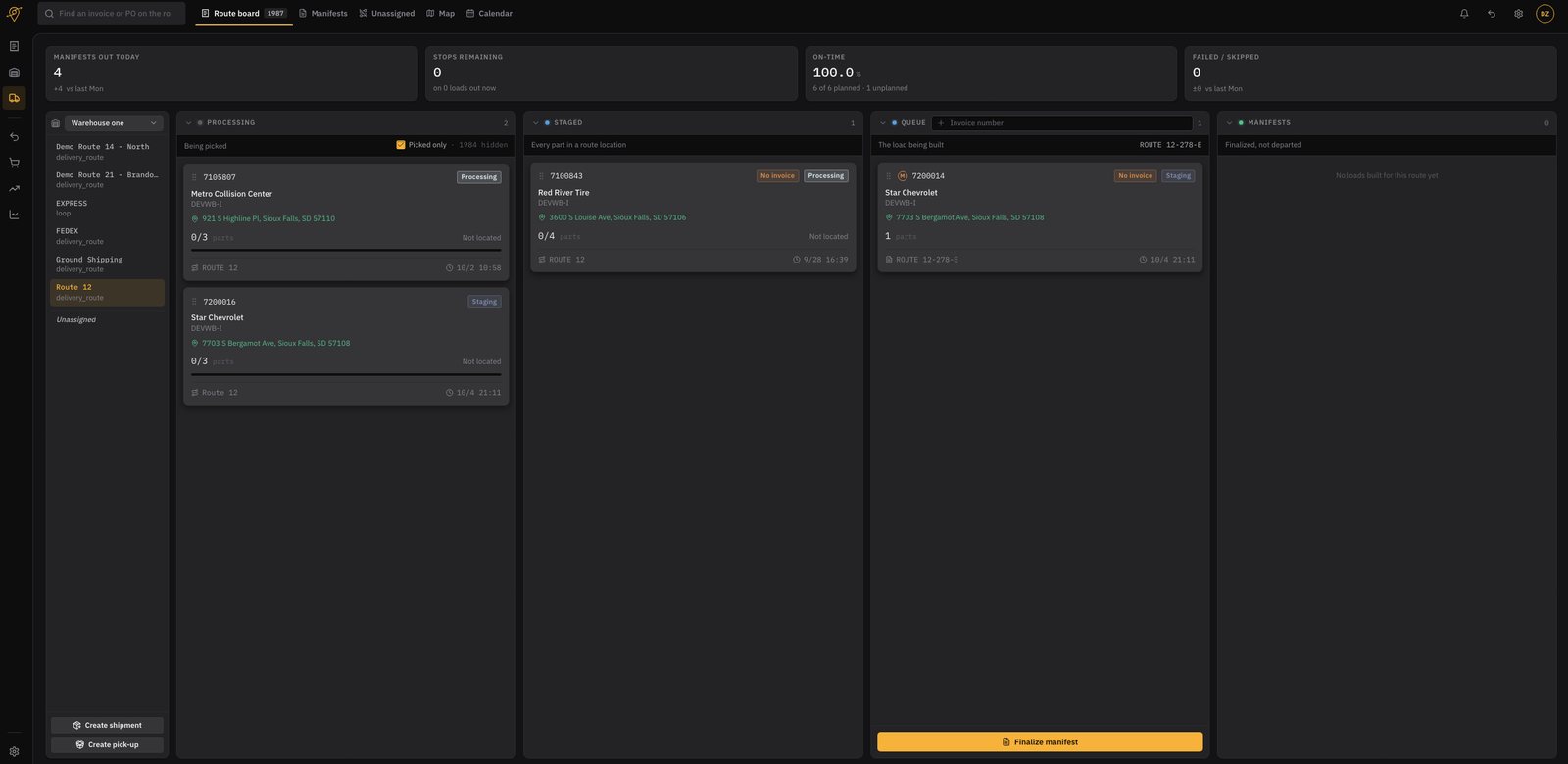Click the M badge on invoice 7200014

pyautogui.click(x=903, y=176)
